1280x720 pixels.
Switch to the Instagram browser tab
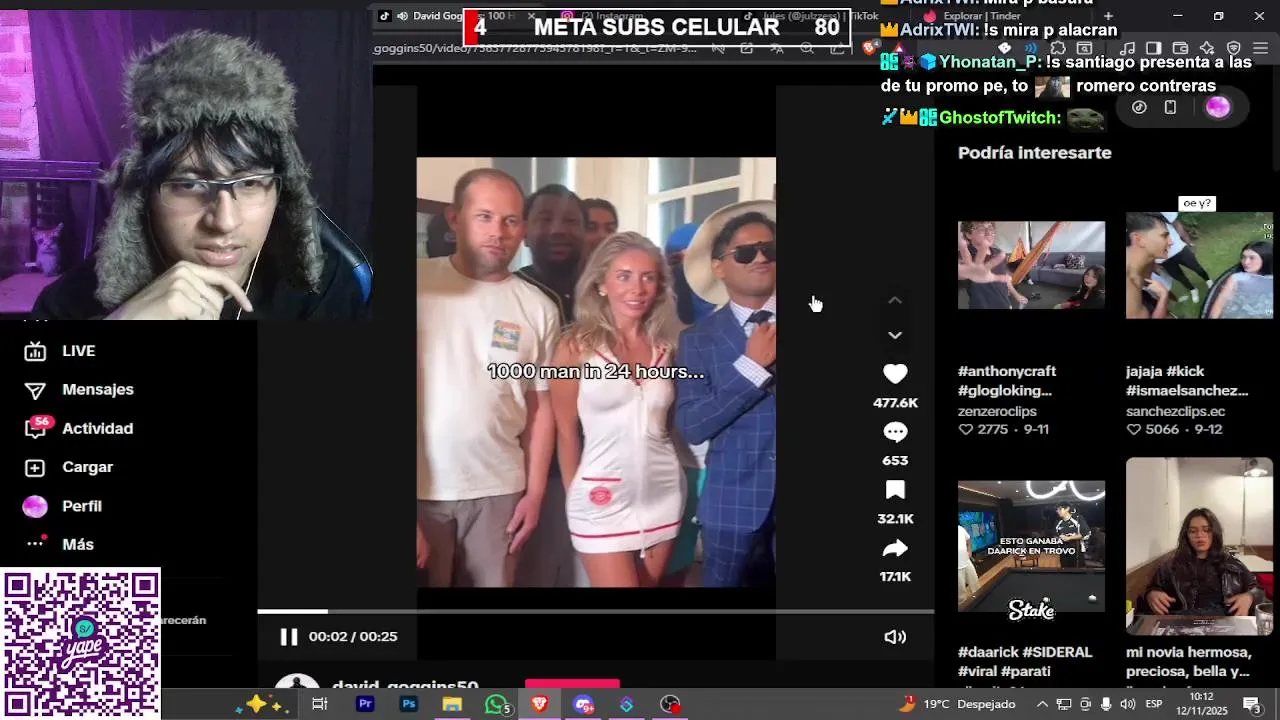(x=610, y=16)
